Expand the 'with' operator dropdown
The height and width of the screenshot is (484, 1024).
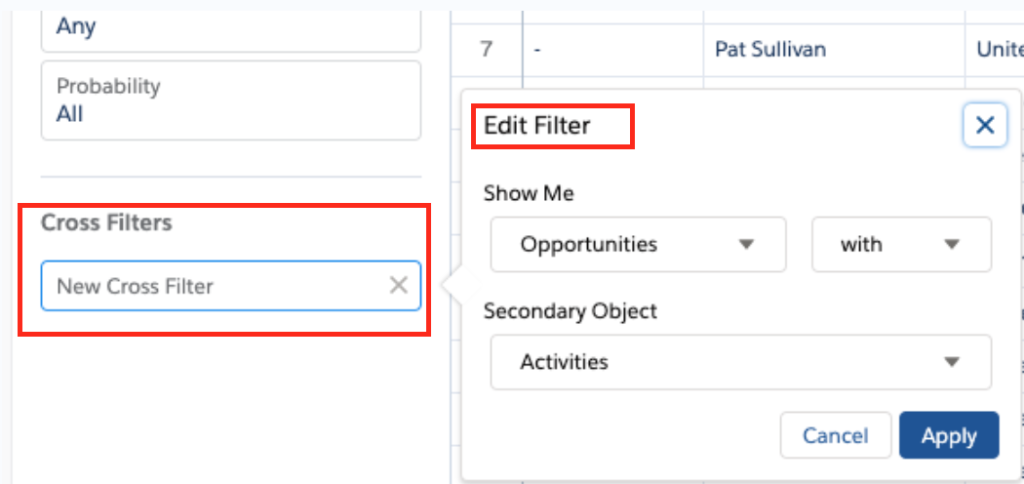[x=901, y=245]
